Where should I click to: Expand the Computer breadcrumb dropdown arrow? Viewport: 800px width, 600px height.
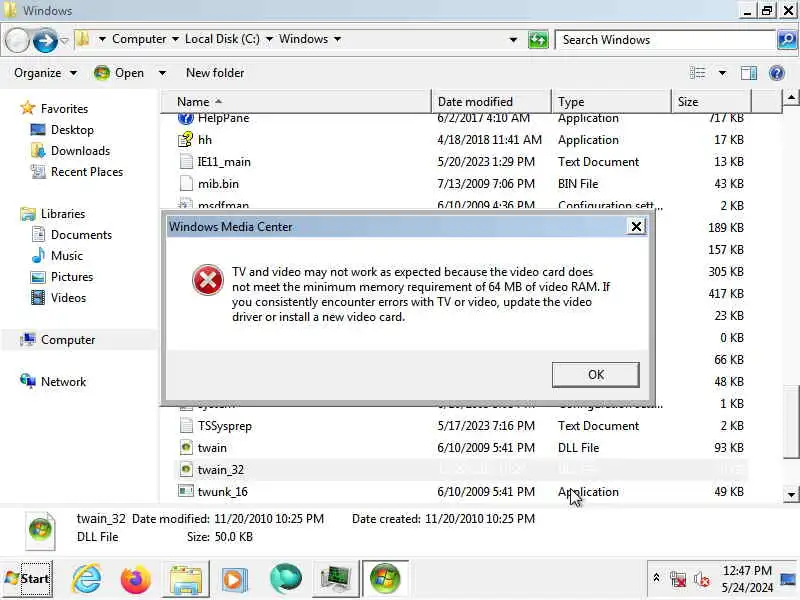175,39
